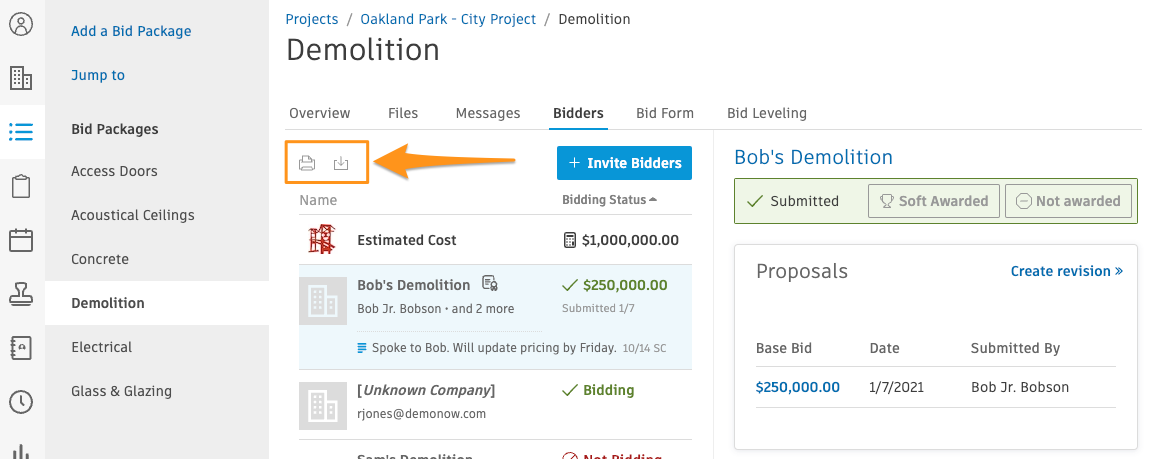1154x459 pixels.
Task: Open the user profile icon in sidebar
Action: tap(21, 24)
